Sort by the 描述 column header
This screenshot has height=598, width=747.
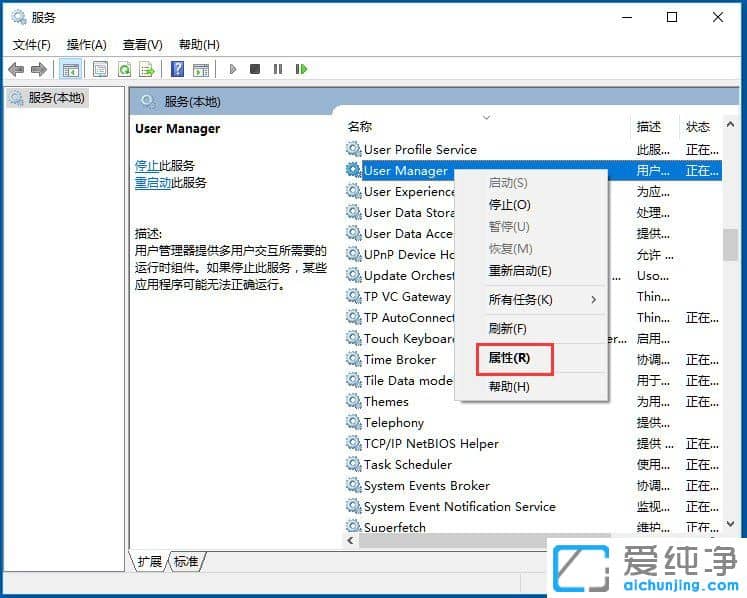click(x=654, y=127)
